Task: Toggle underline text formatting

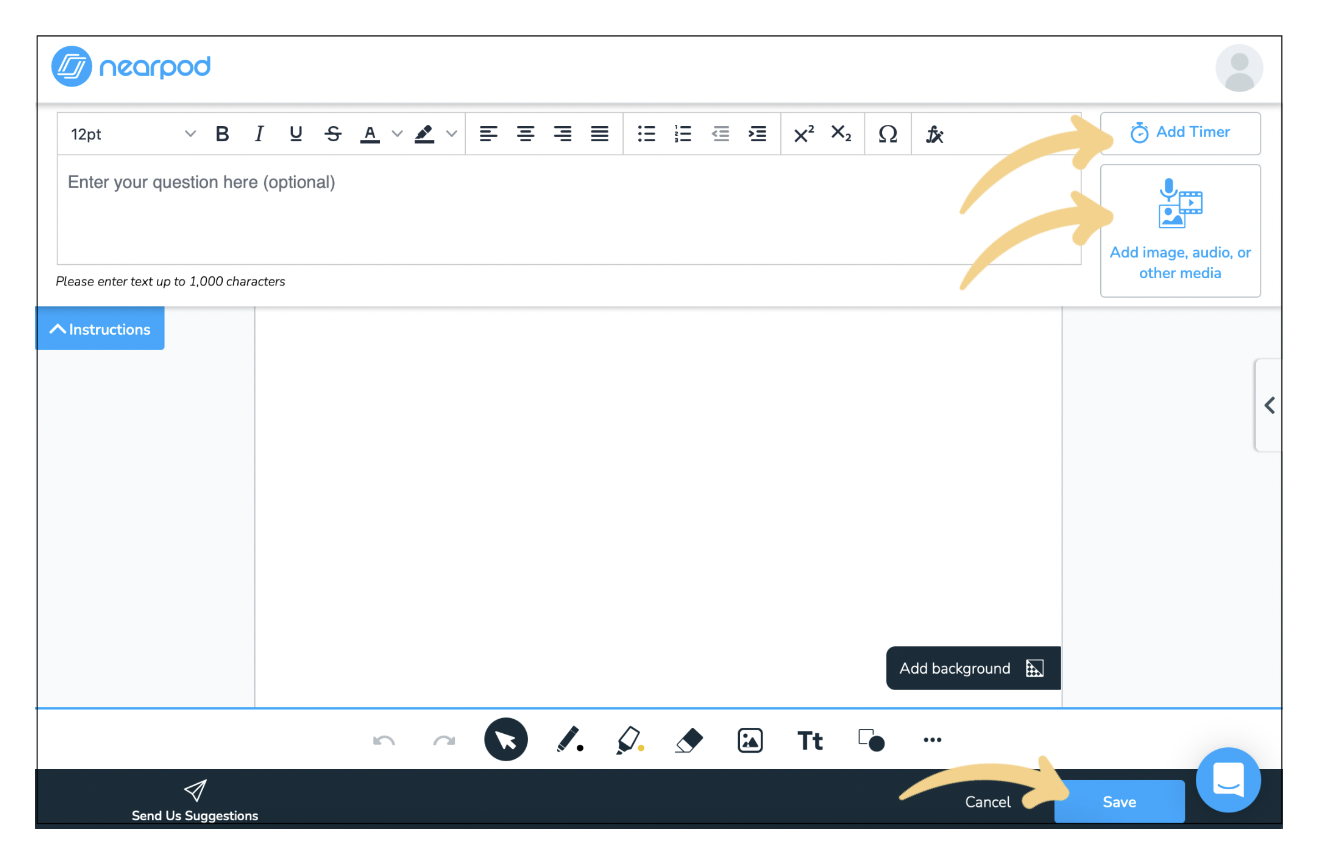Action: pyautogui.click(x=296, y=134)
